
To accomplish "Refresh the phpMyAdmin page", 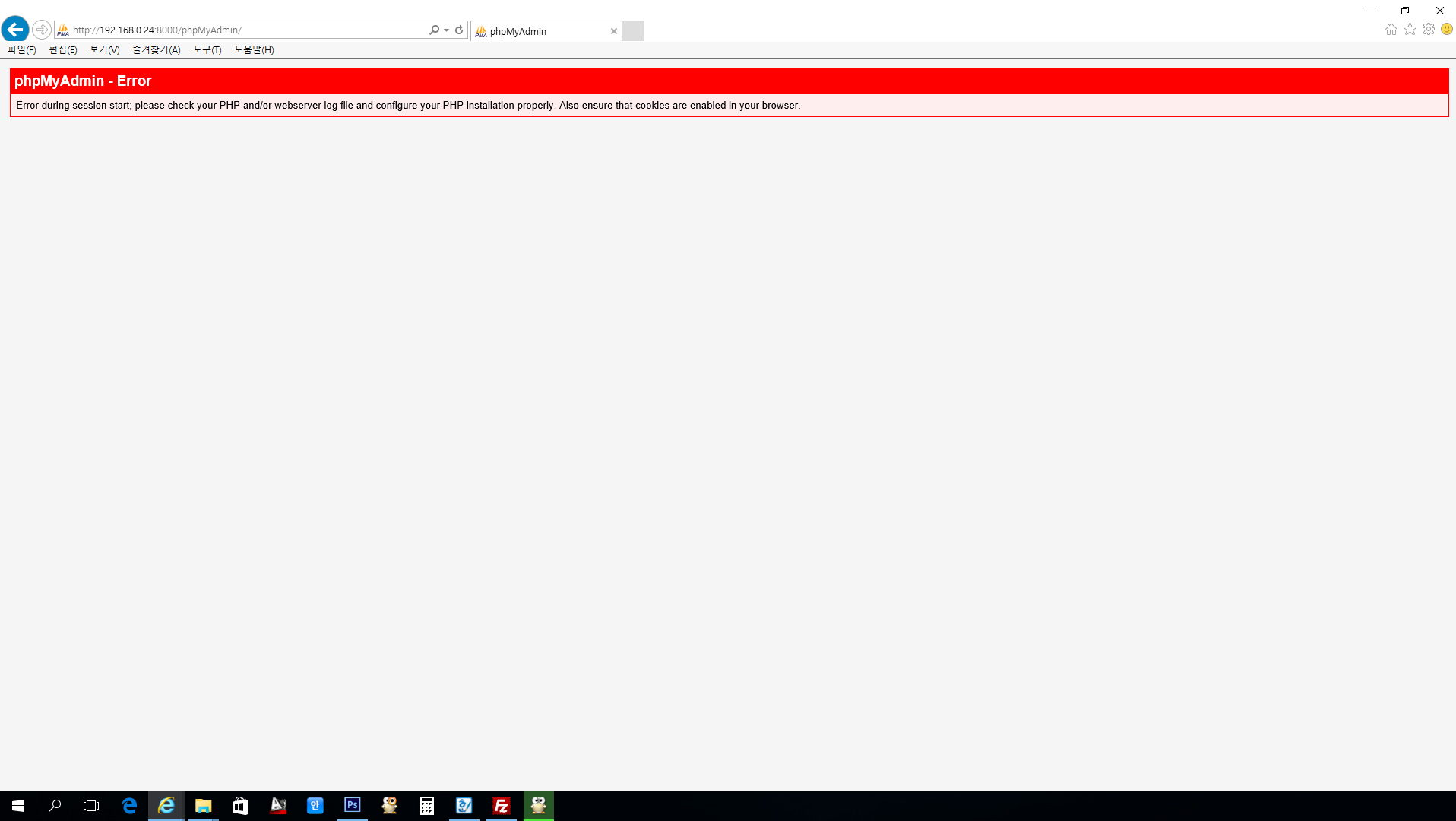I will click(x=459, y=30).
